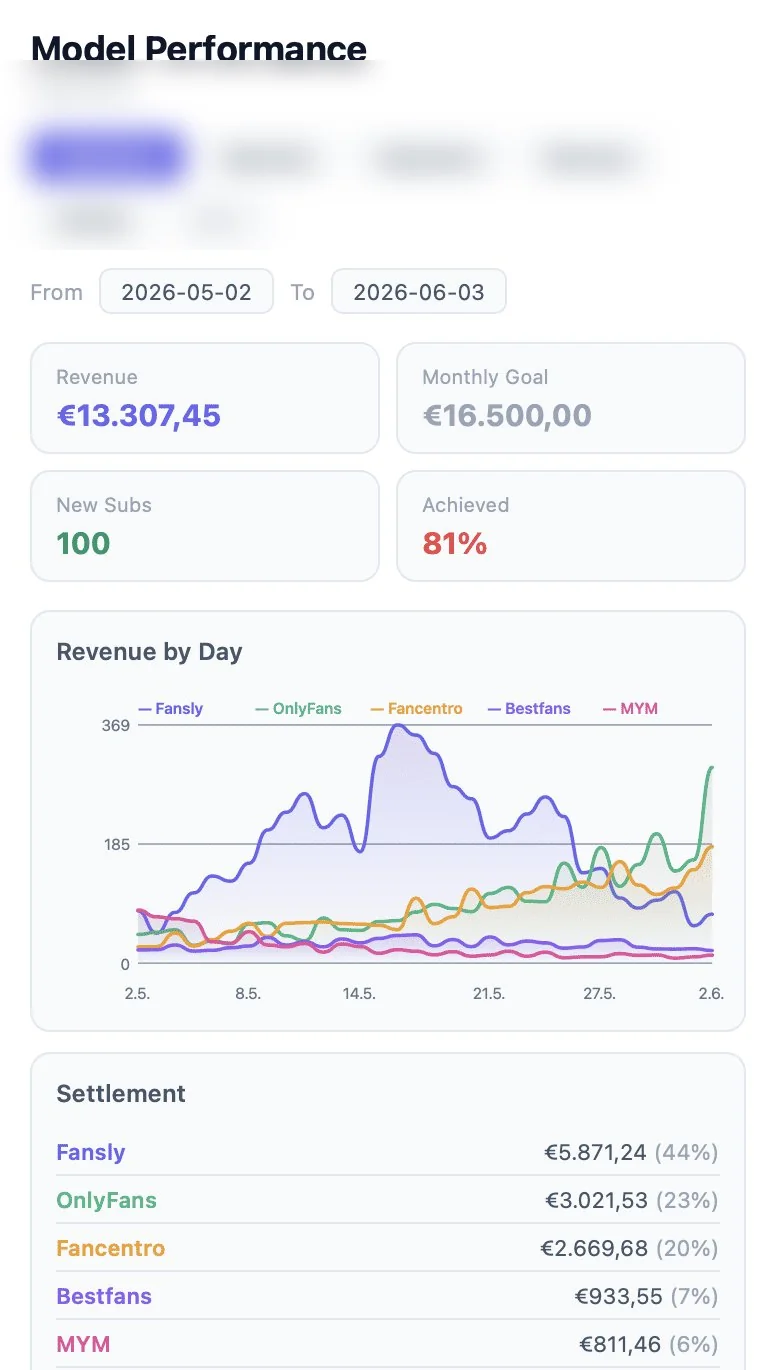The image size is (770, 1370).
Task: Click the Settlement heading
Action: pyautogui.click(x=121, y=1094)
